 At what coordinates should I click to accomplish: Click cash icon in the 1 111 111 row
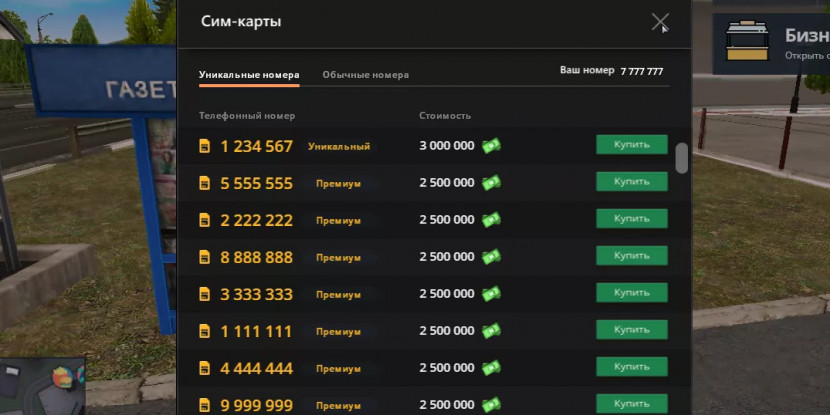coord(491,331)
